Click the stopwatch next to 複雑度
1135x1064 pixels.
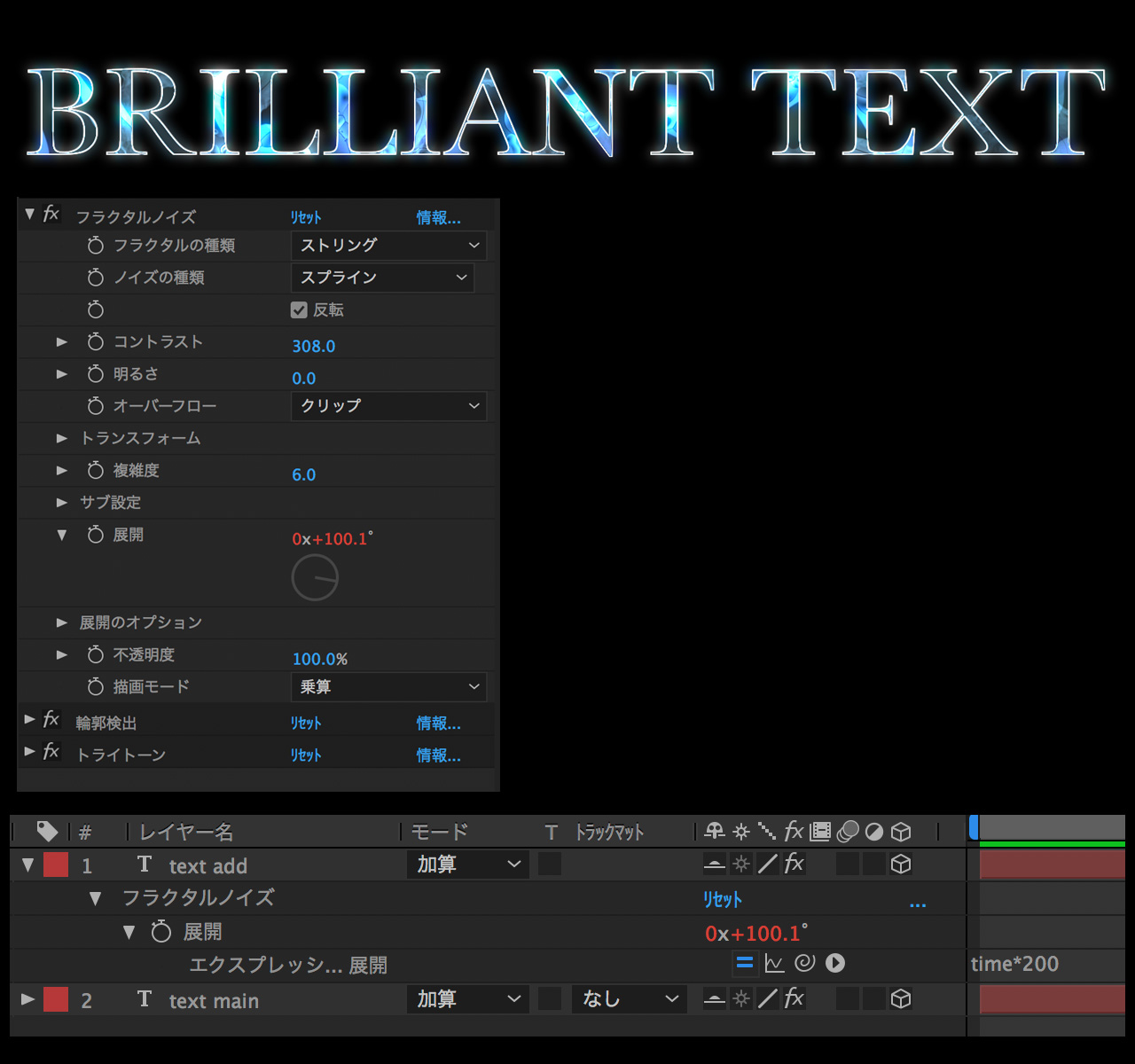point(96,471)
